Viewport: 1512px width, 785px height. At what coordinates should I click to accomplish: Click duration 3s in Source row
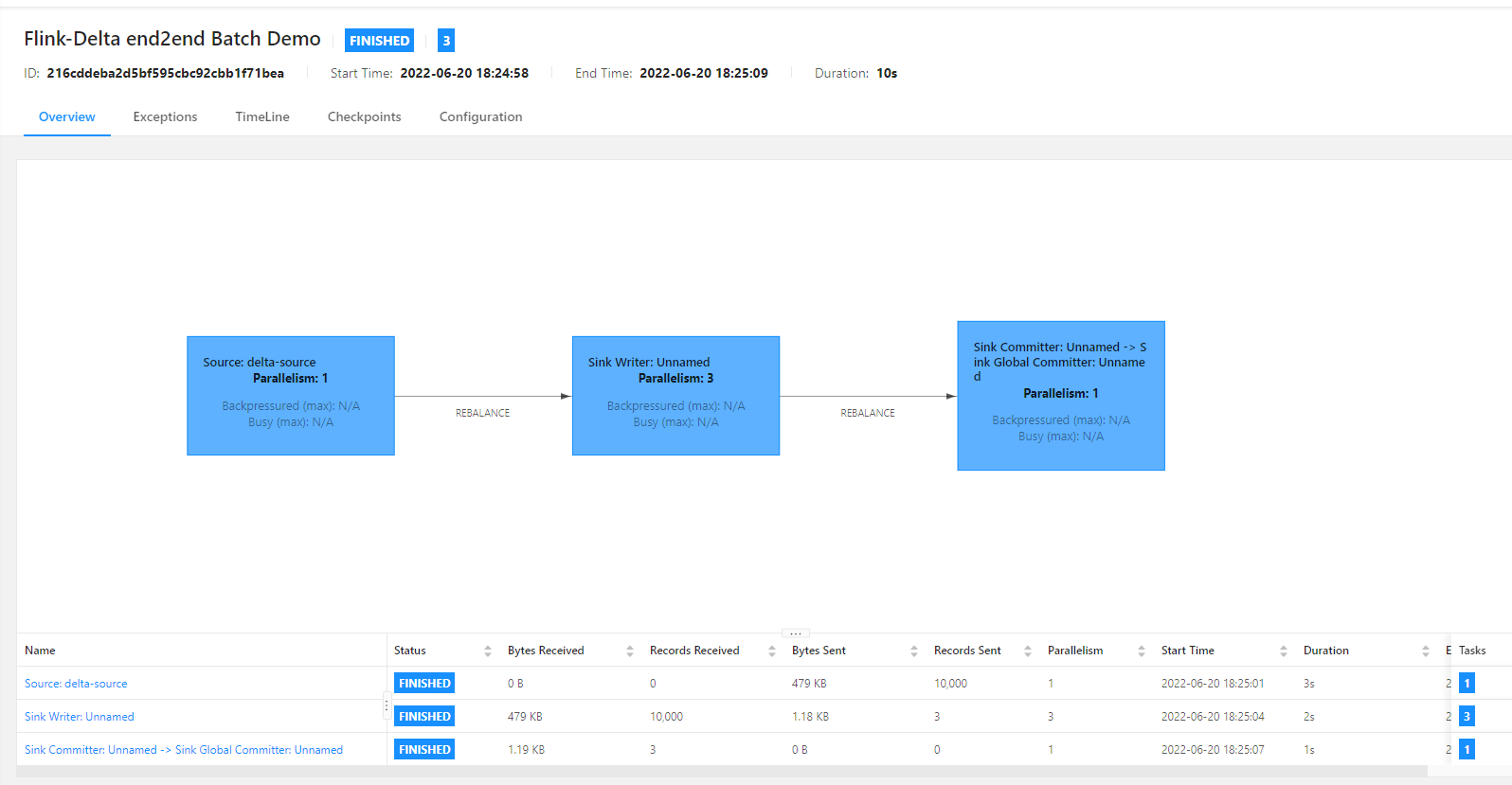click(x=1309, y=684)
